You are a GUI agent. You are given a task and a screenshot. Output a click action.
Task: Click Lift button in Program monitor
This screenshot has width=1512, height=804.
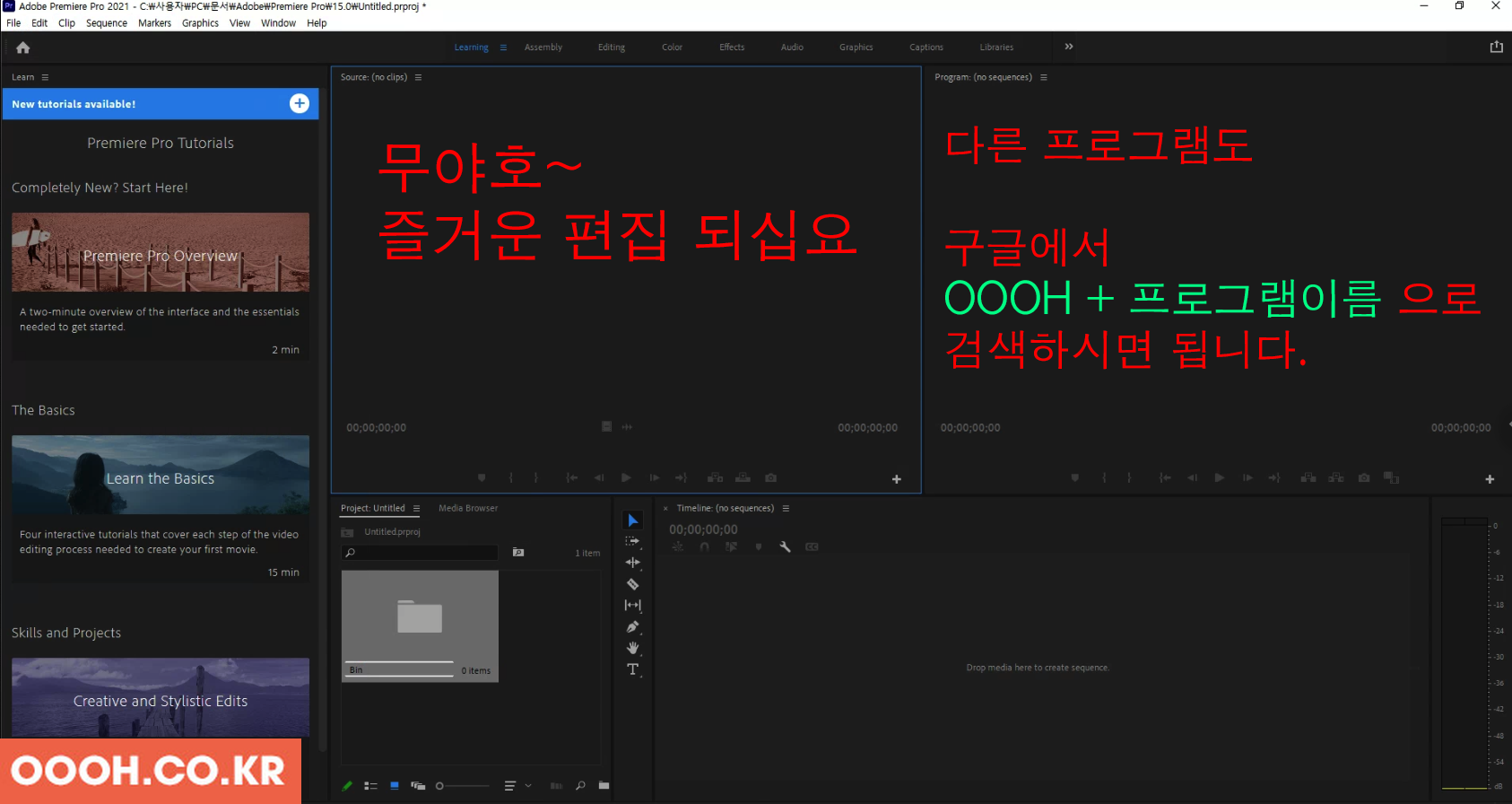[1308, 477]
